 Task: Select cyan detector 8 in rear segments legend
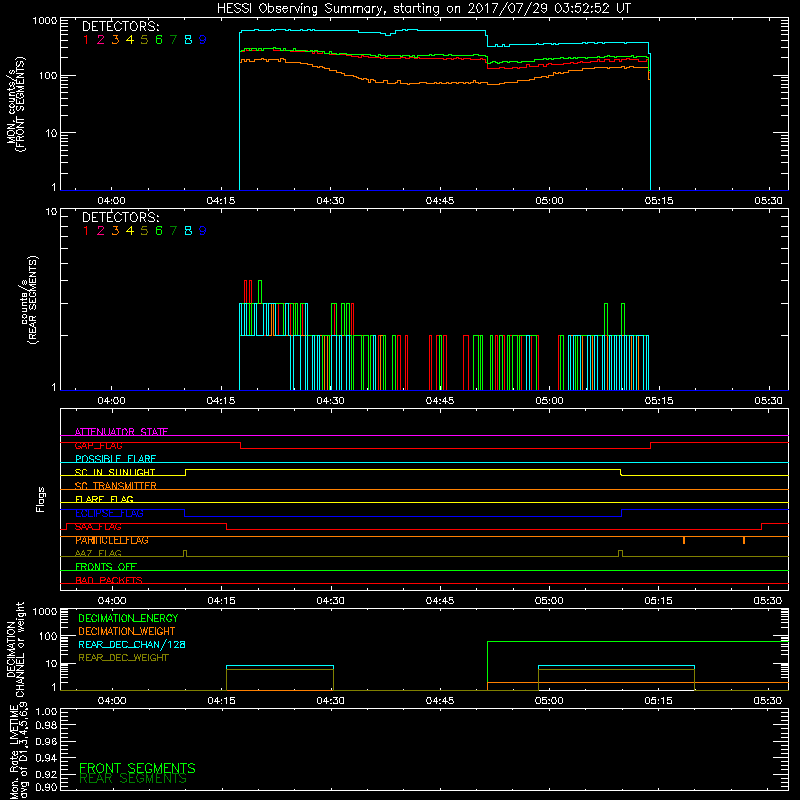(x=188, y=231)
